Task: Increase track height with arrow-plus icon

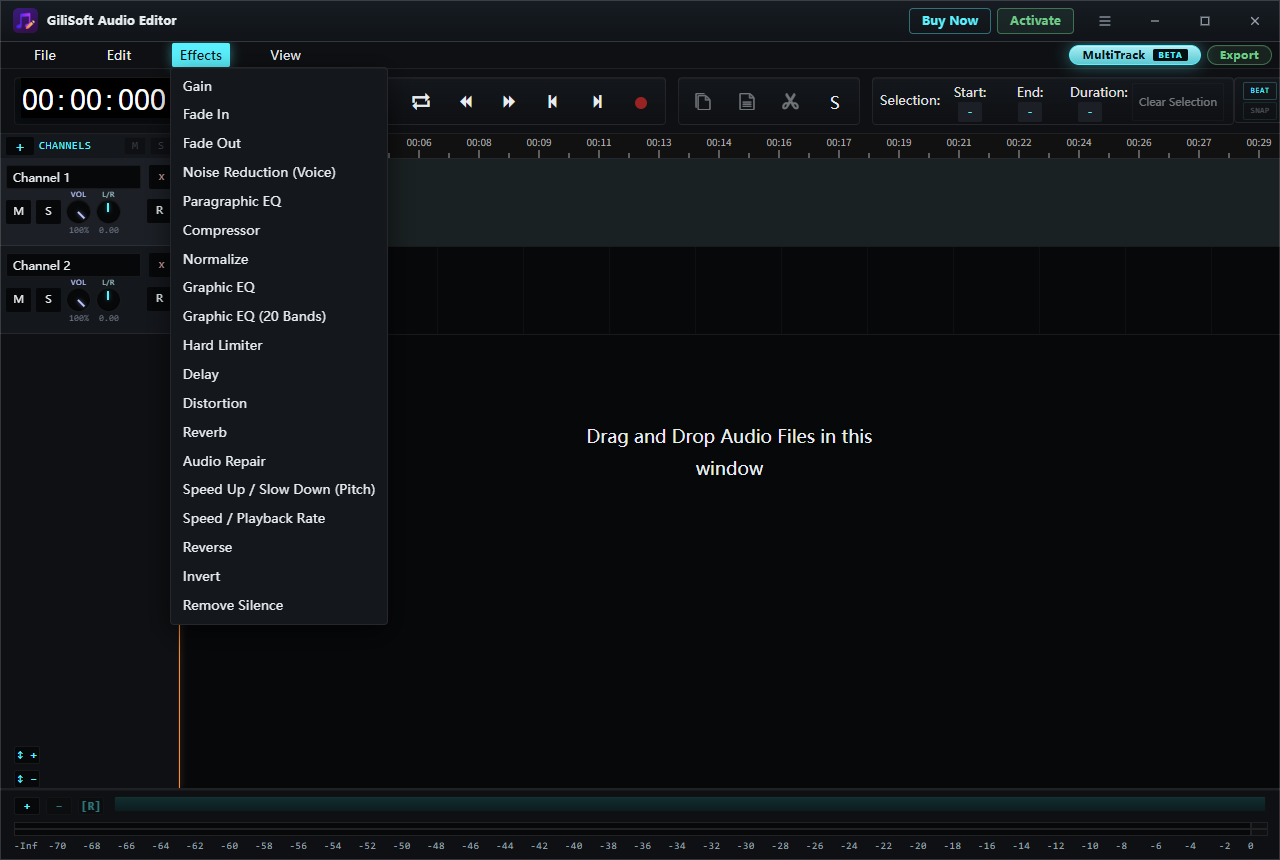Action: point(27,755)
